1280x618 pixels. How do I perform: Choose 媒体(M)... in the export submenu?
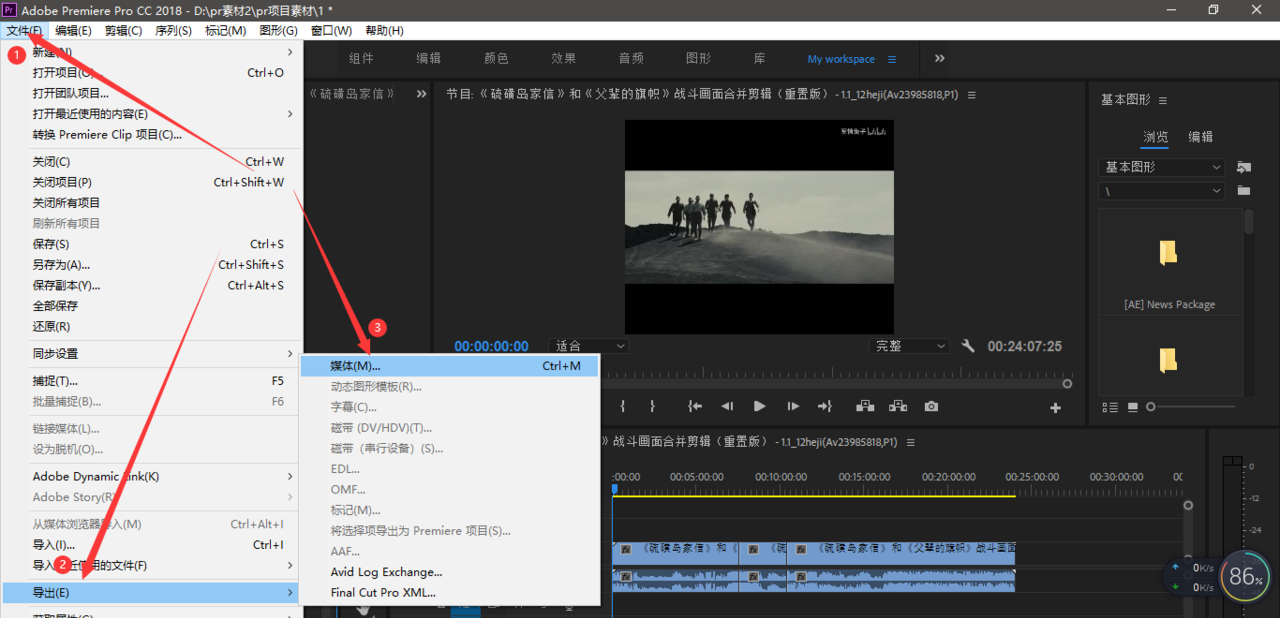449,366
